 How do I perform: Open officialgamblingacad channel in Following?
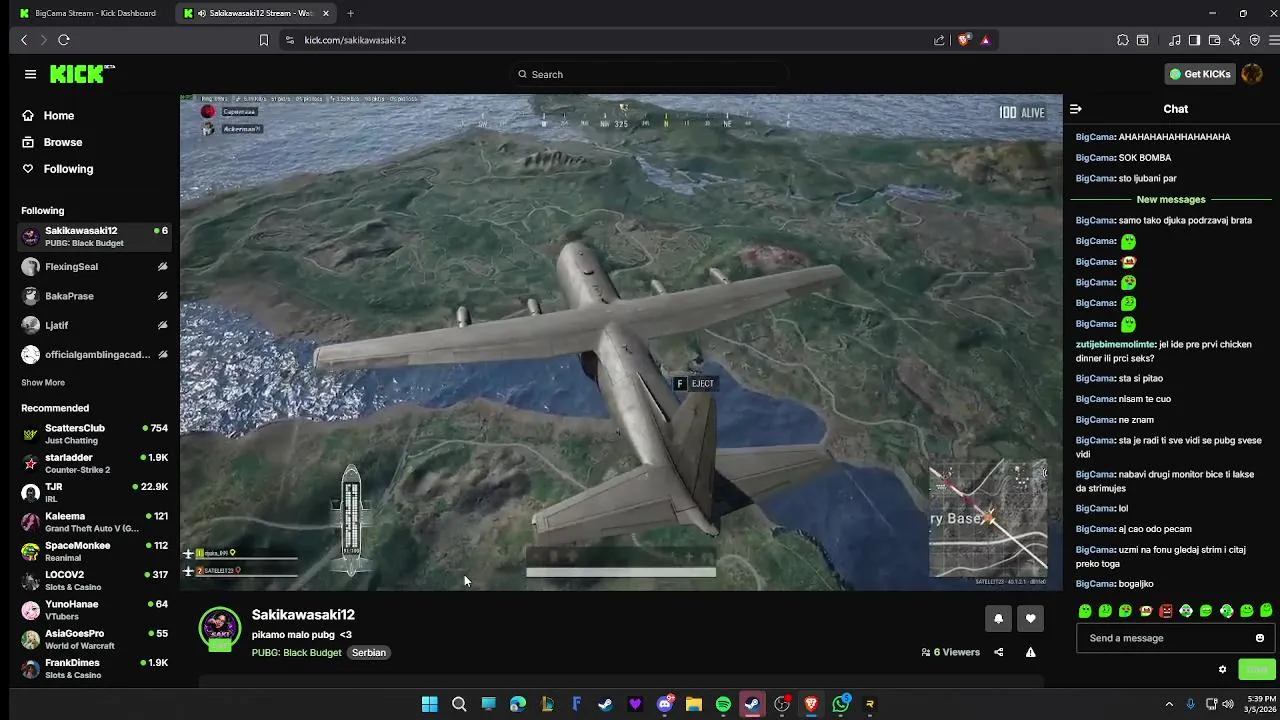pos(94,354)
